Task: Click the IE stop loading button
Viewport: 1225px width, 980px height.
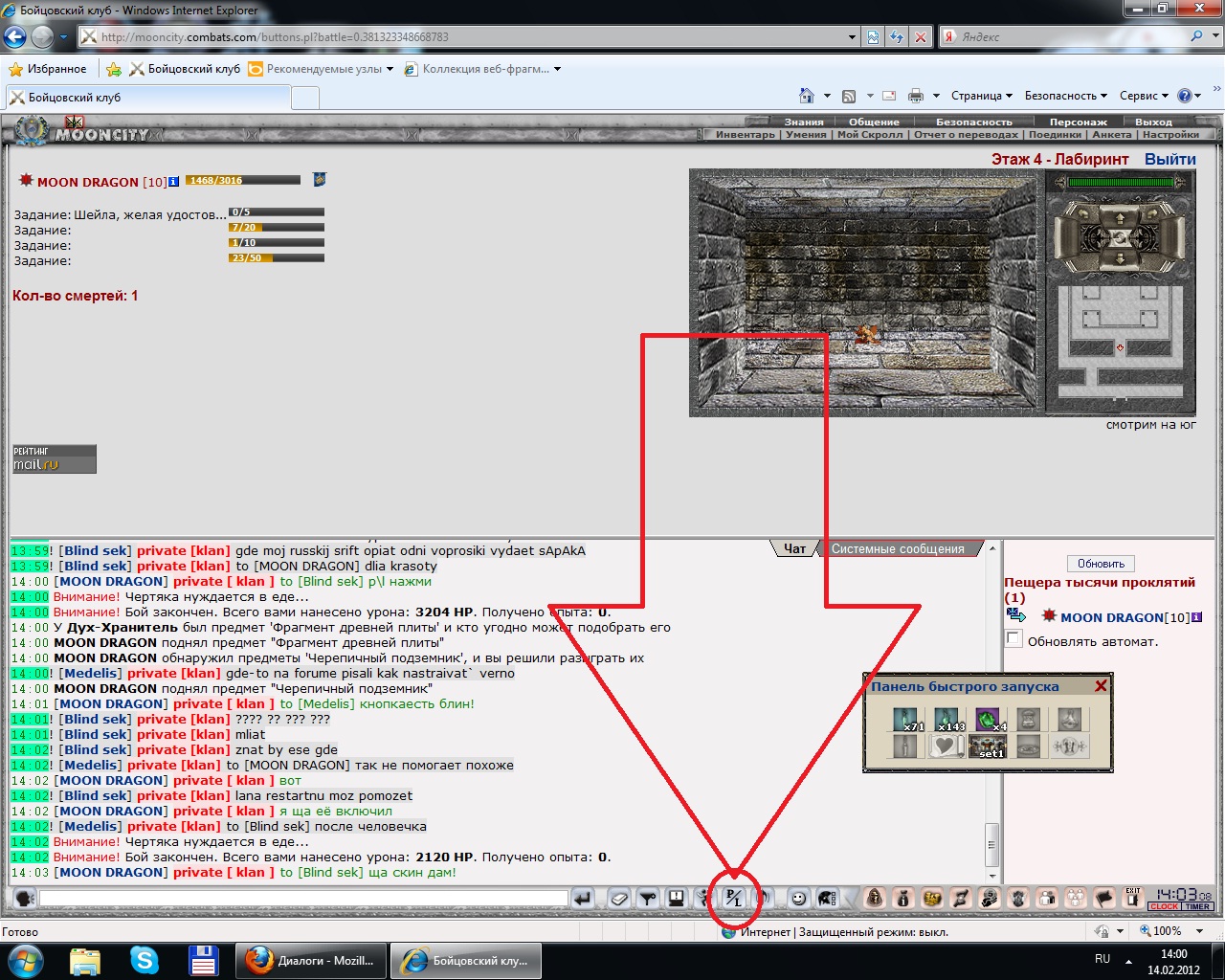Action: (x=920, y=37)
